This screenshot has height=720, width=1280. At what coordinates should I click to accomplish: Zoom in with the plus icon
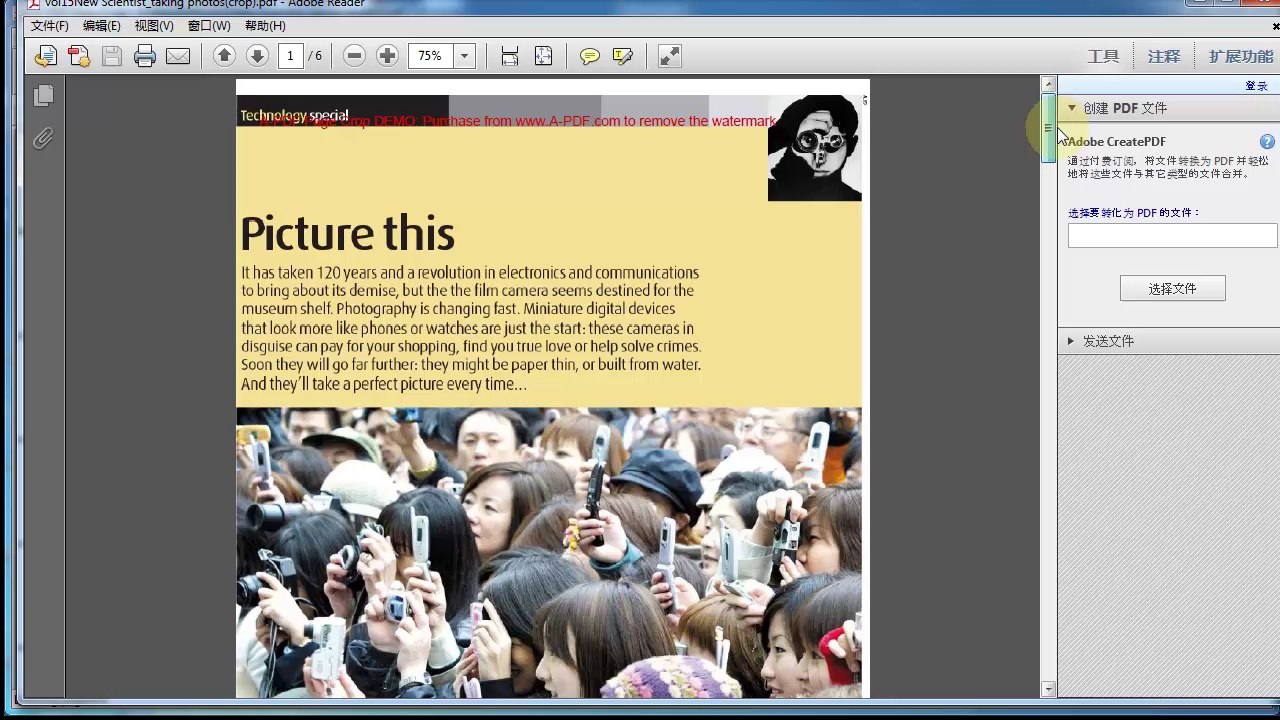[387, 56]
